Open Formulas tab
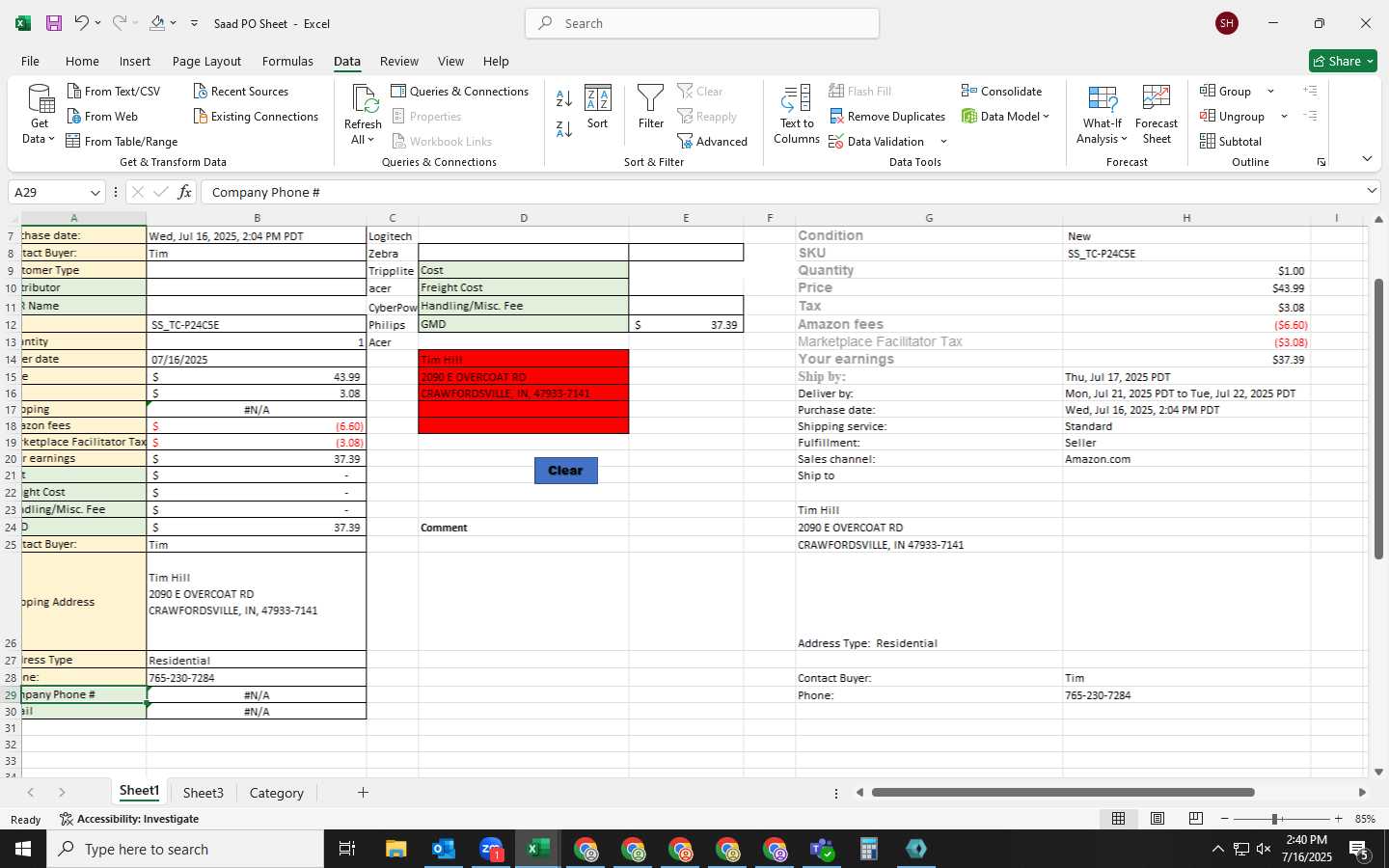 tap(287, 61)
